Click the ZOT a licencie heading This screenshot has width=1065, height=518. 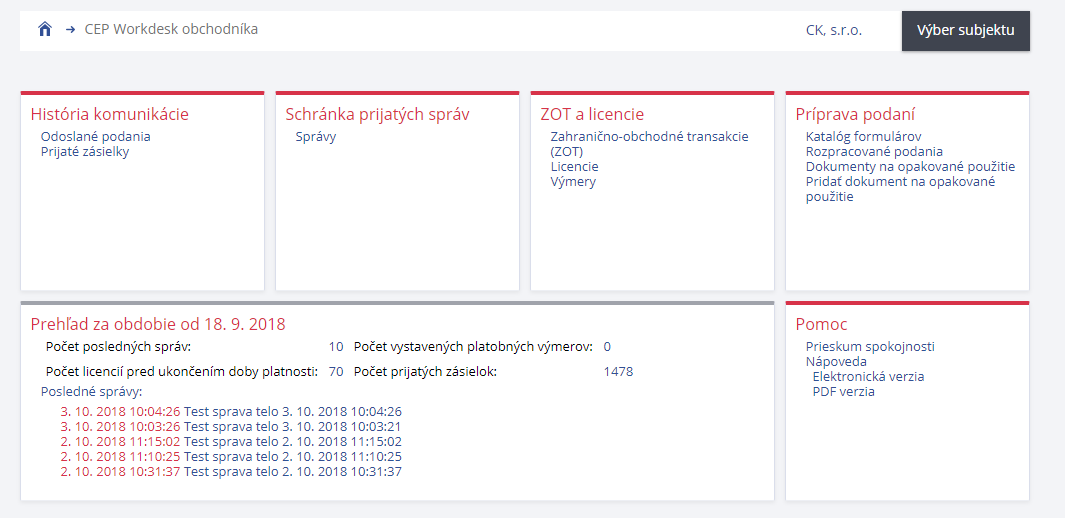click(x=592, y=114)
